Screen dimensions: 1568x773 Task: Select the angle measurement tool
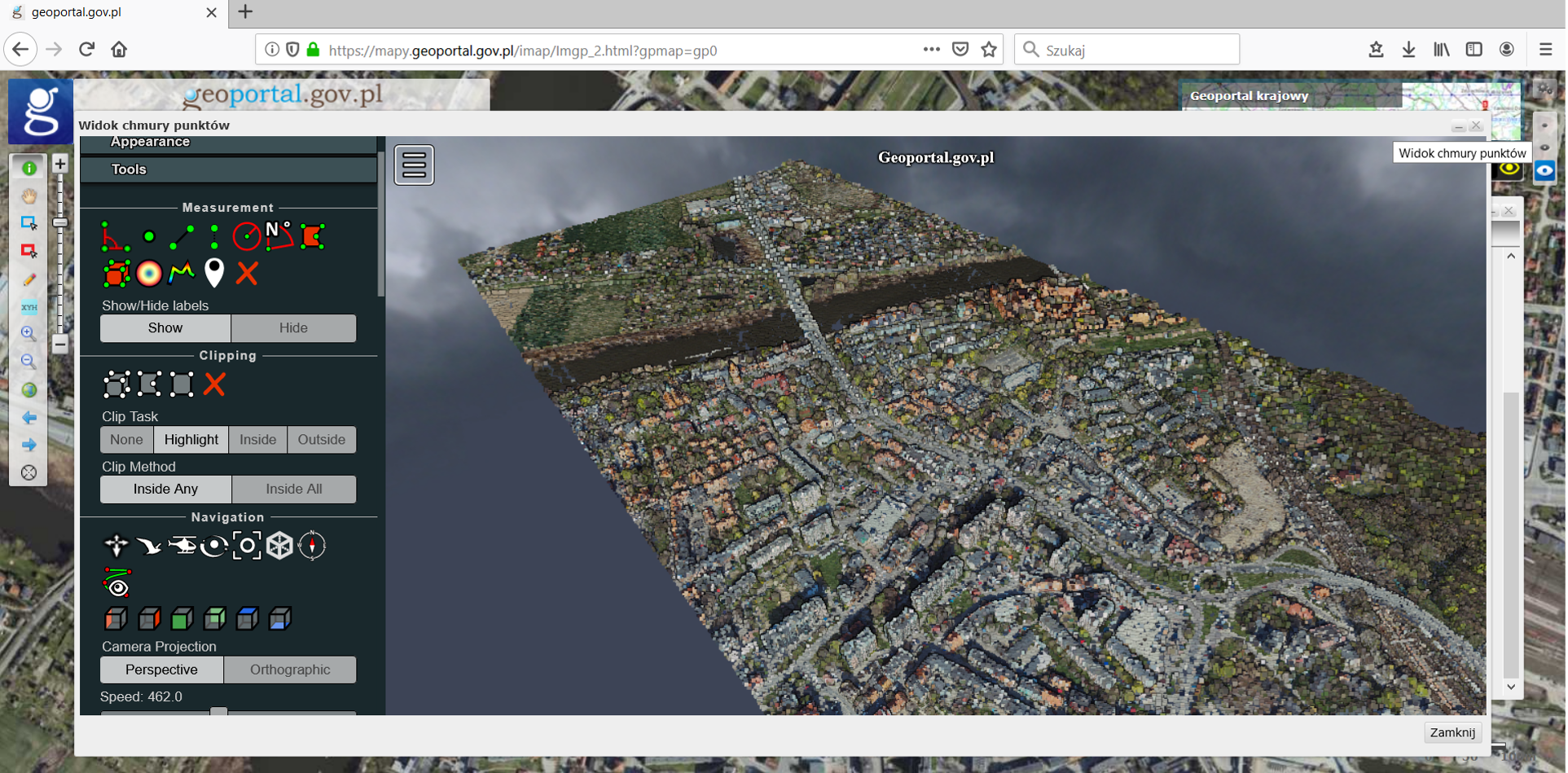[x=114, y=237]
